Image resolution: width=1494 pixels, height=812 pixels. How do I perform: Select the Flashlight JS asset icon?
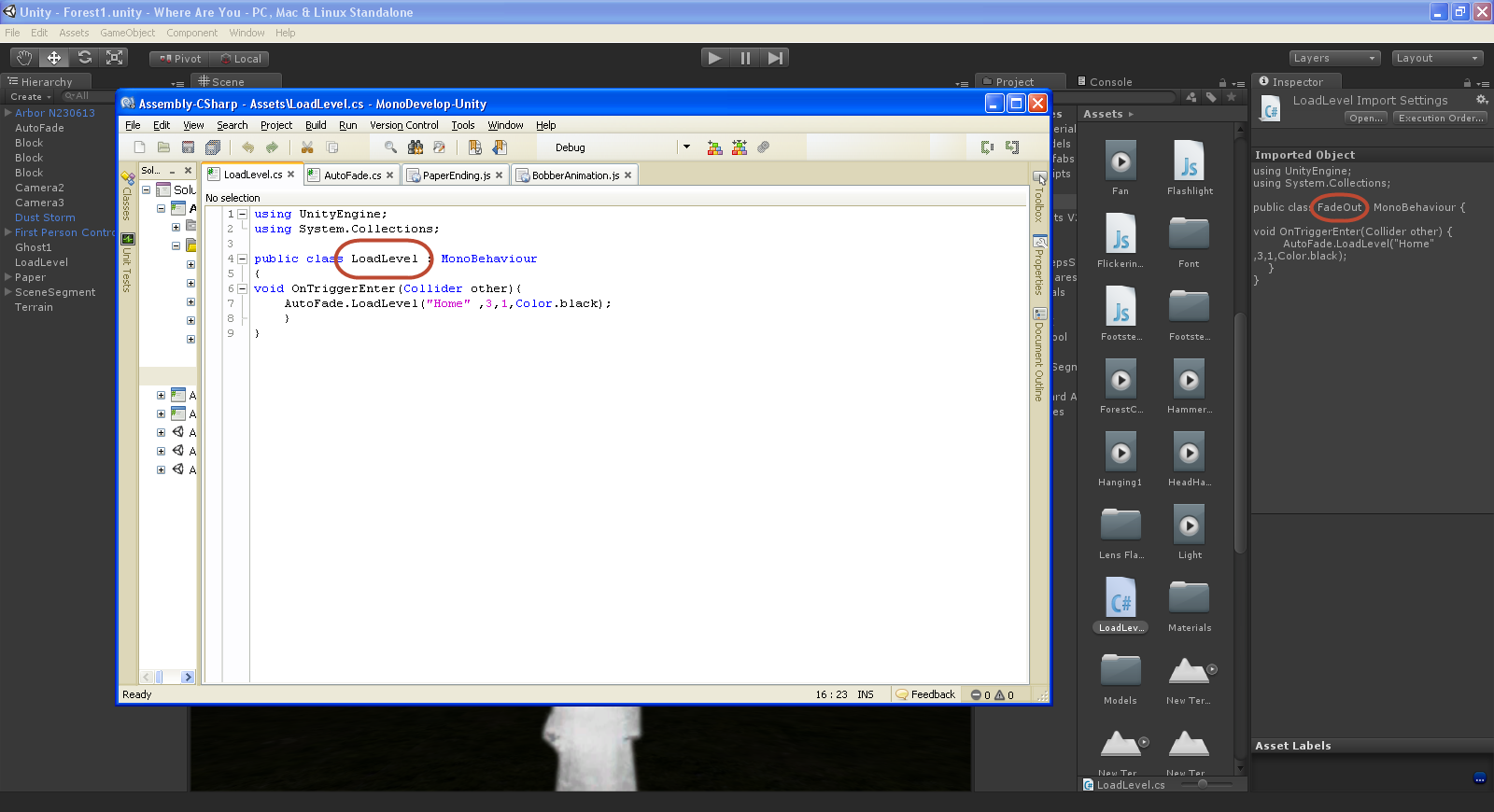(1190, 161)
